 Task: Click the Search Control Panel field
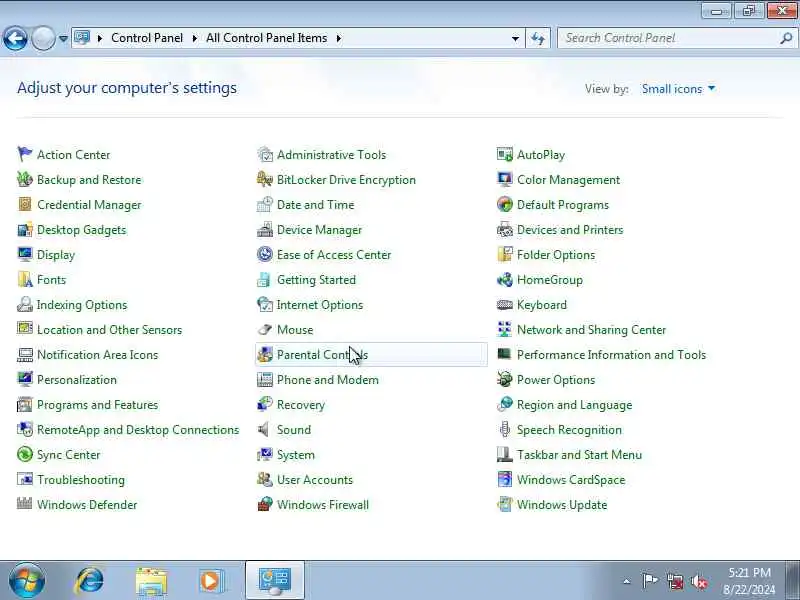(678, 38)
